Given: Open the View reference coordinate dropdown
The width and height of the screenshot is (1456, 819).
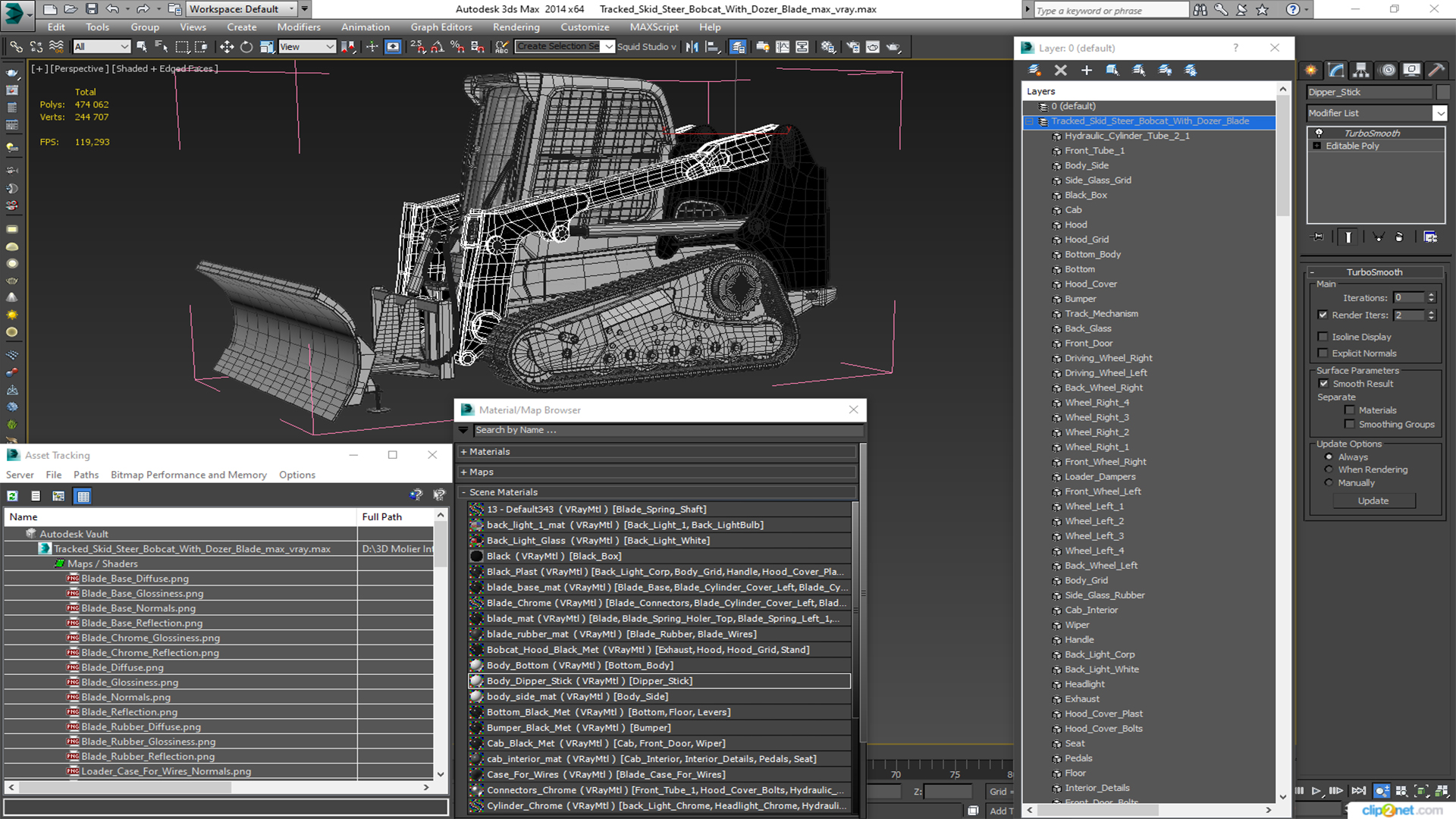Looking at the screenshot, I should [x=307, y=47].
